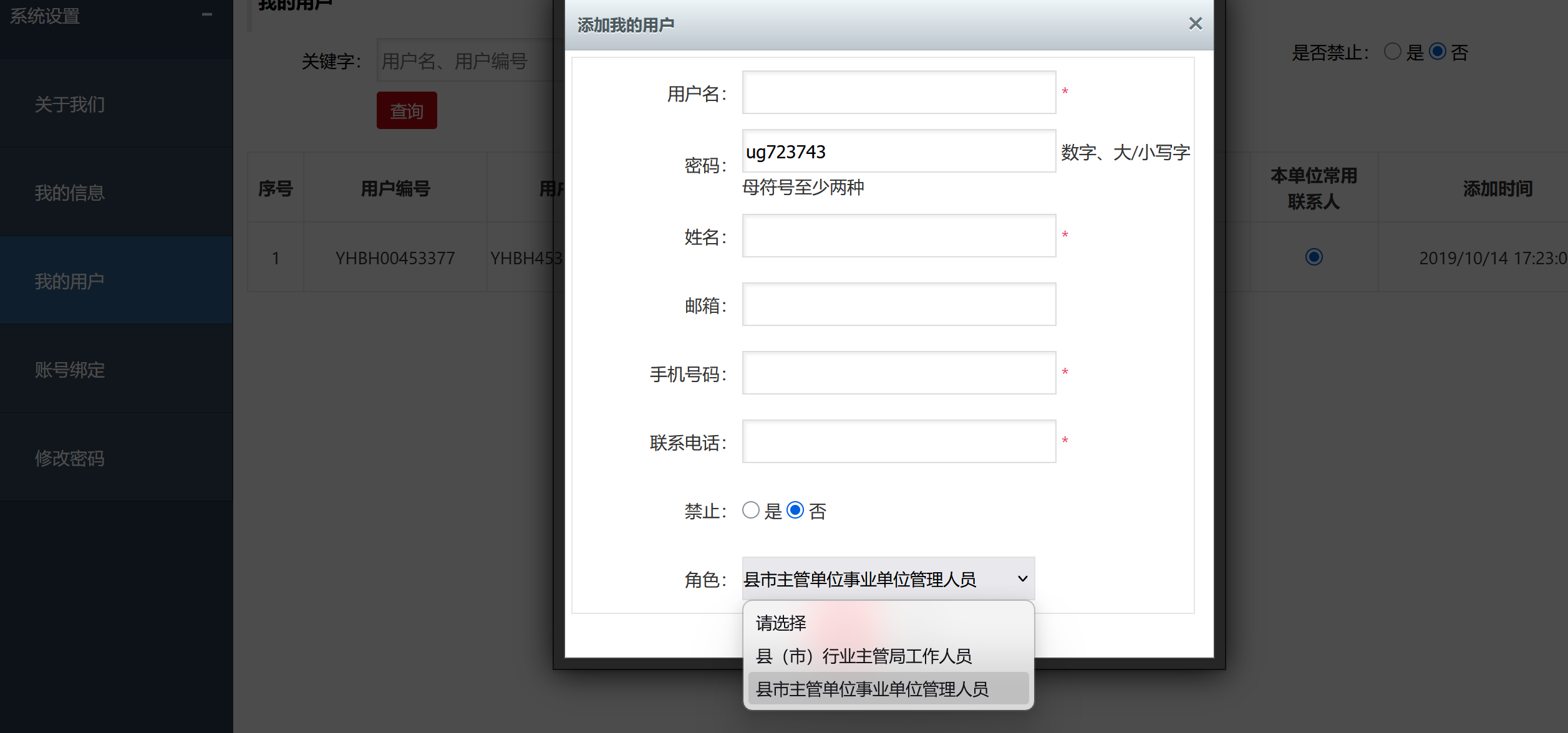The image size is (1568, 733).
Task: Select 是 for 是否禁止 filter
Action: 1392,52
